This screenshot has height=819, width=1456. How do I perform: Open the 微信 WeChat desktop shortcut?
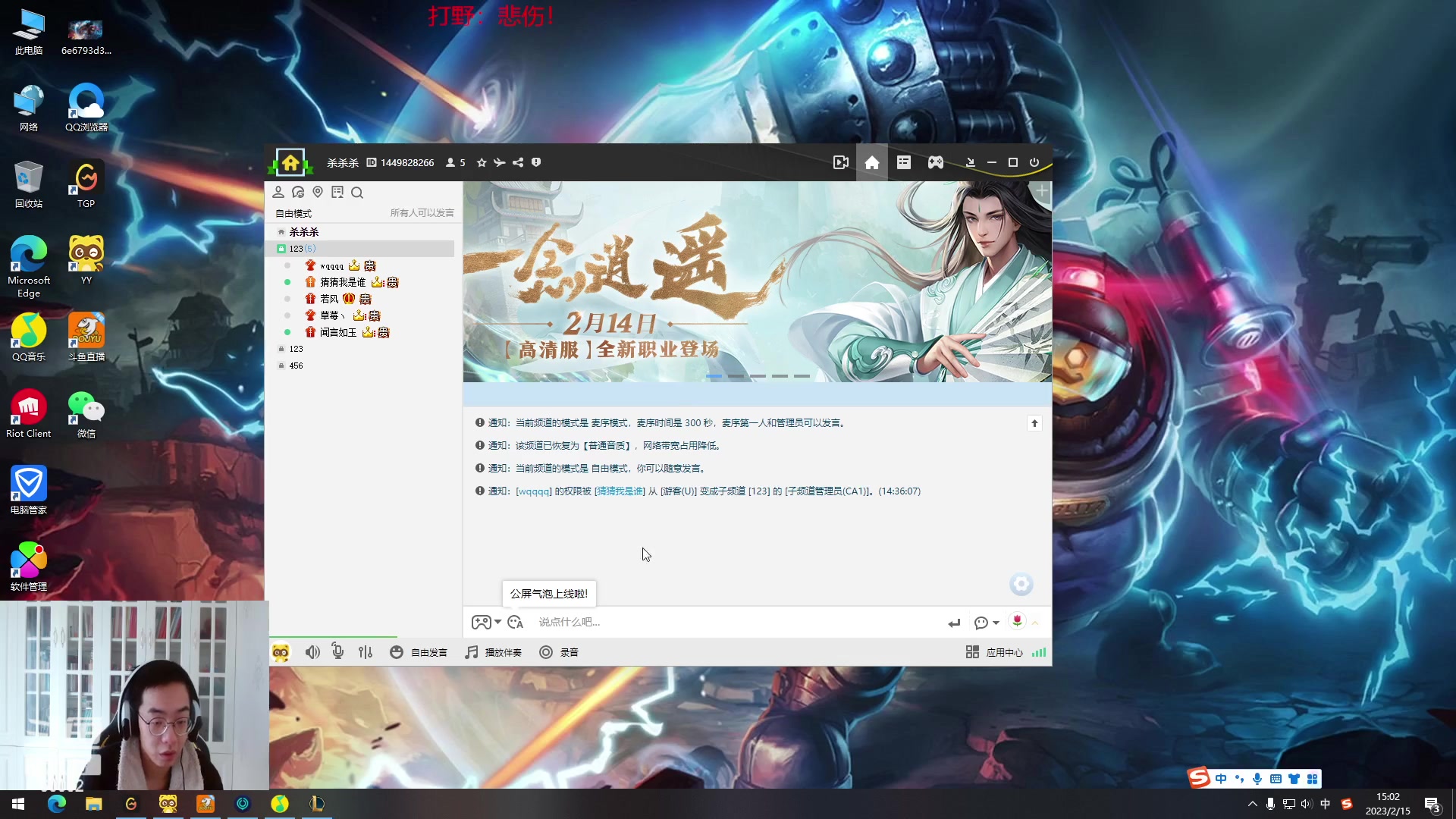point(86,413)
